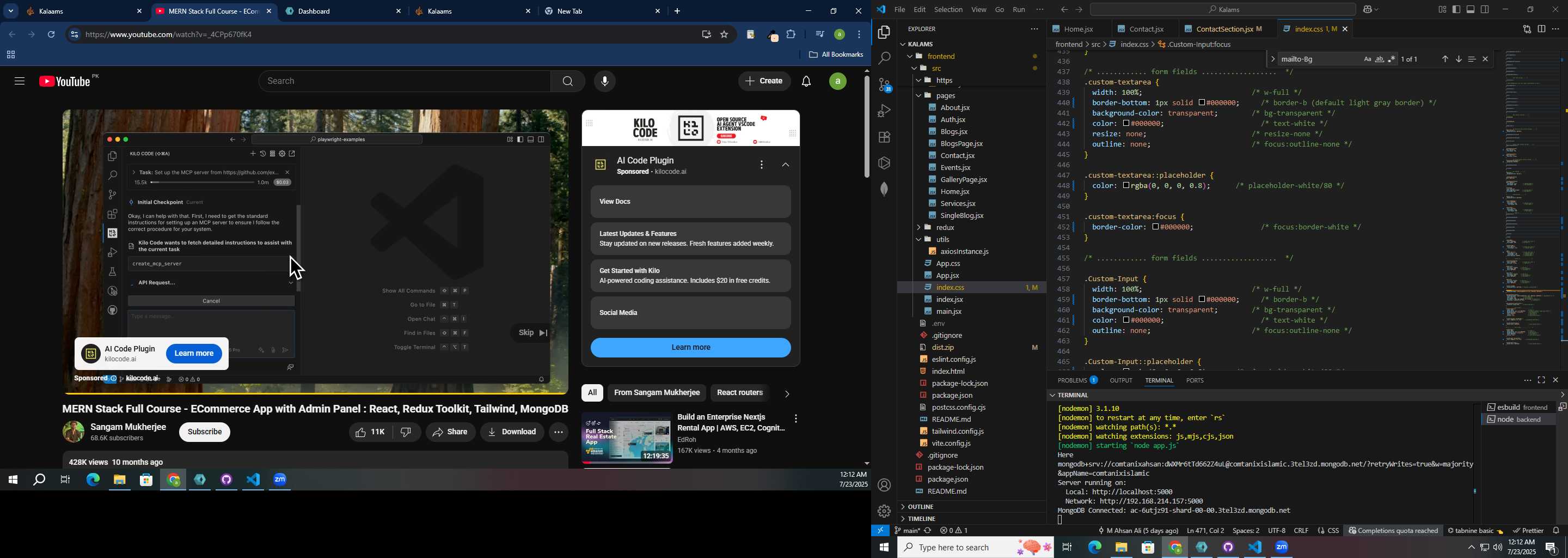Switch to ContactSection.jsx editor tab
The height and width of the screenshot is (558, 1568).
[1223, 29]
